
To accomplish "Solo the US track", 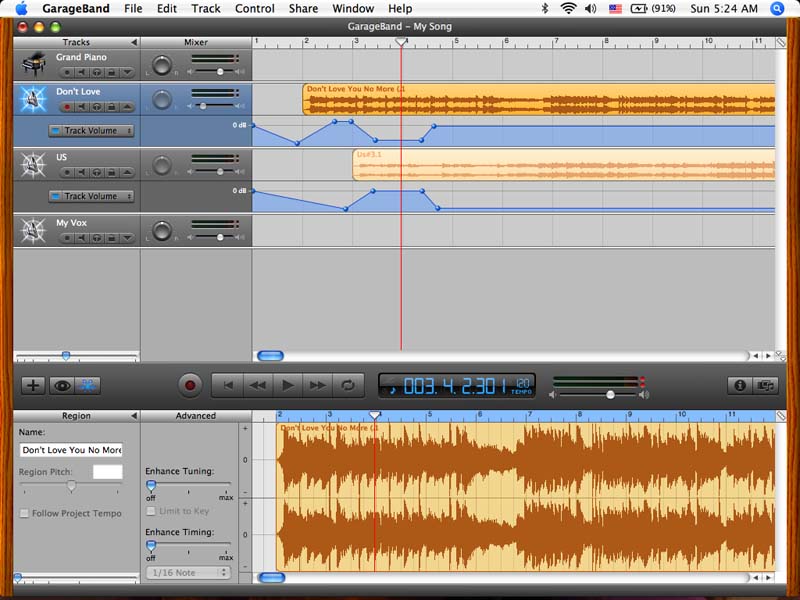I will pyautogui.click(x=96, y=172).
